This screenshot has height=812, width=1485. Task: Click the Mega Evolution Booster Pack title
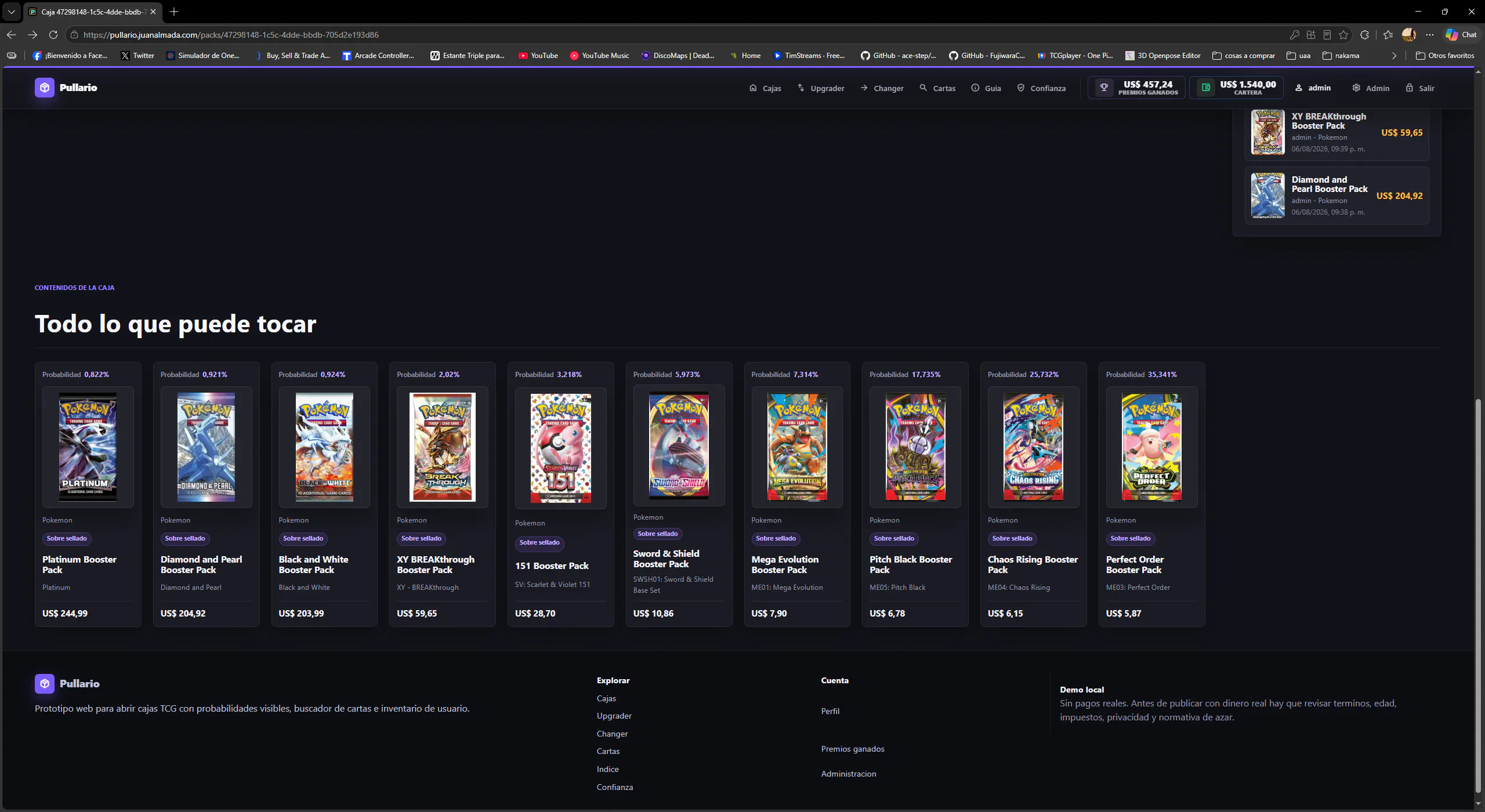click(785, 564)
